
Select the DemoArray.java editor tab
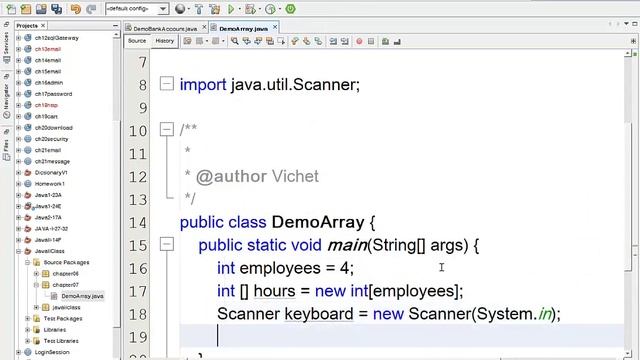[243, 29]
